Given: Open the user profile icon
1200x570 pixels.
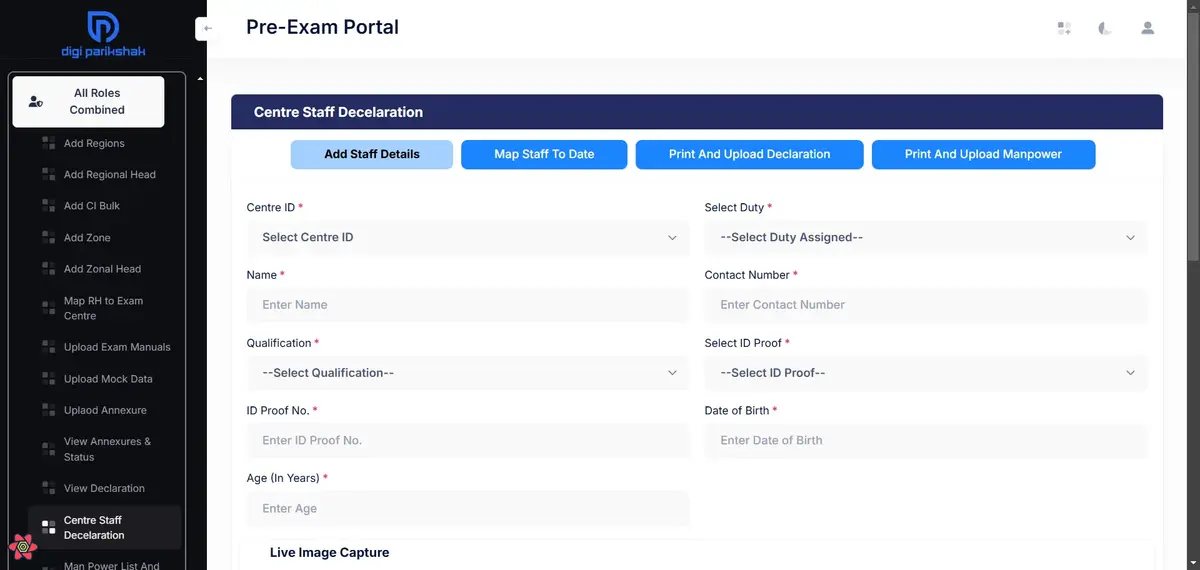Looking at the screenshot, I should coord(1148,29).
